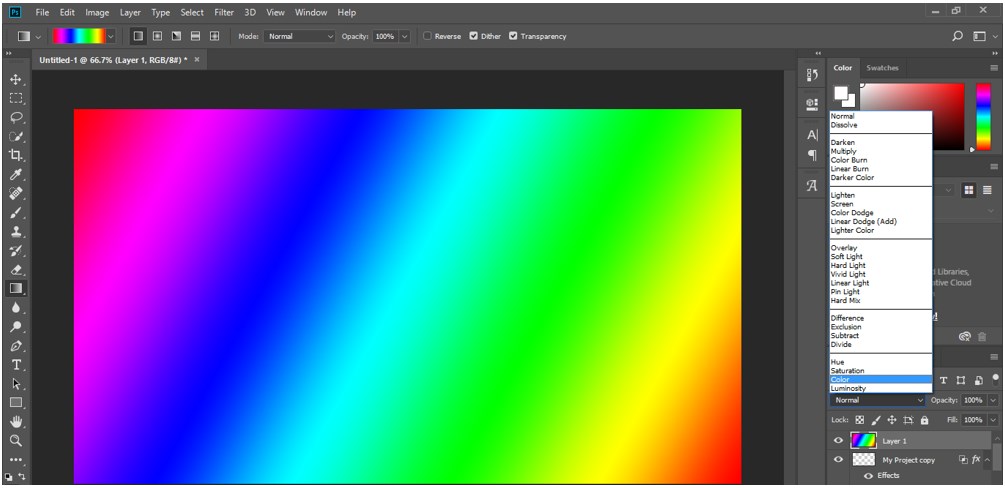Select the Spot Healing Brush tool

click(16, 193)
